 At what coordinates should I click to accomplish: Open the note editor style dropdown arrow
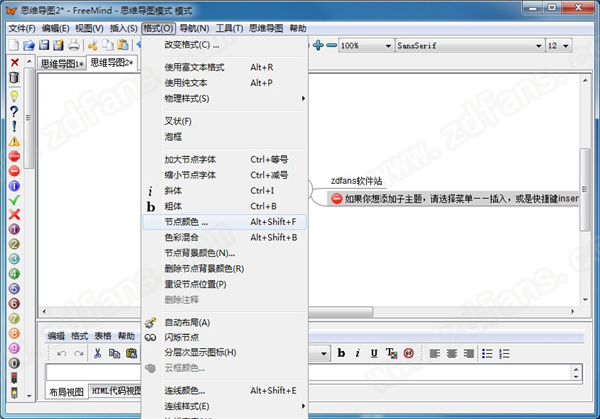(324, 353)
